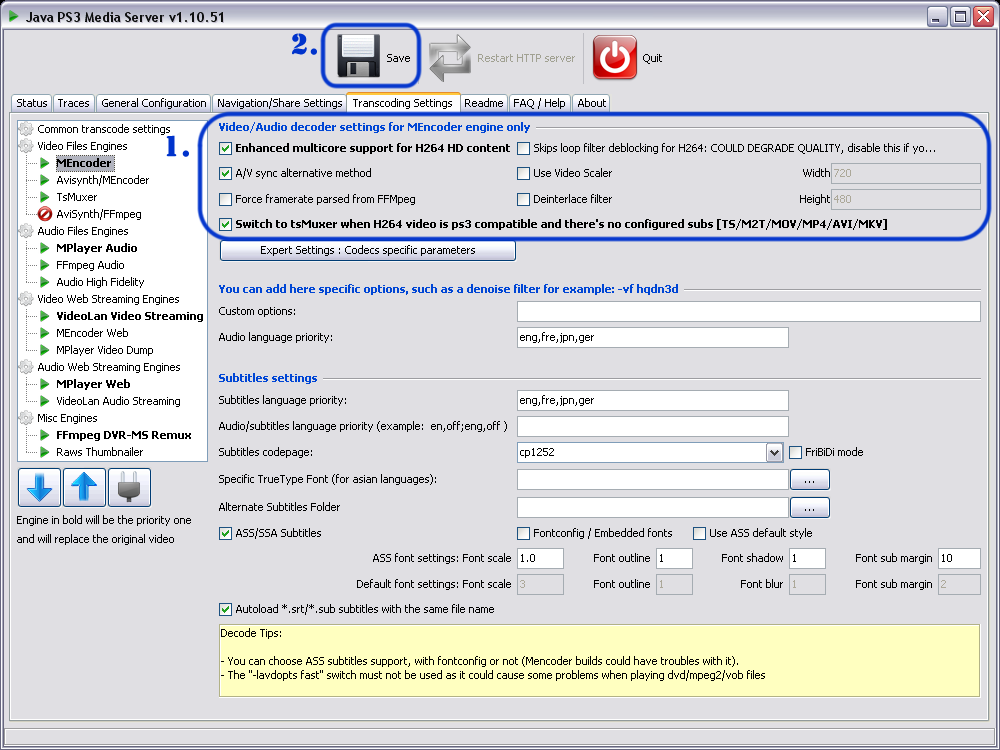
Task: Click in the Custom options field
Action: [749, 312]
